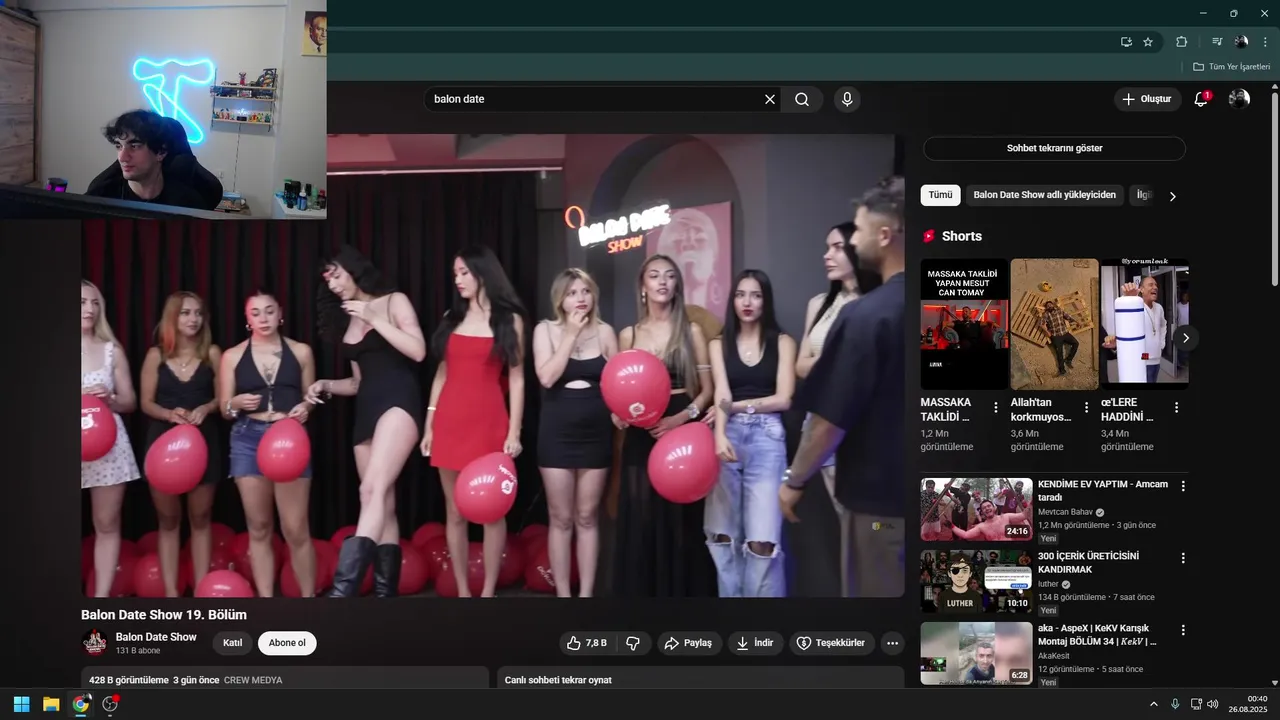This screenshot has width=1280, height=720.
Task: Click the Paylaş share button
Action: pos(689,643)
